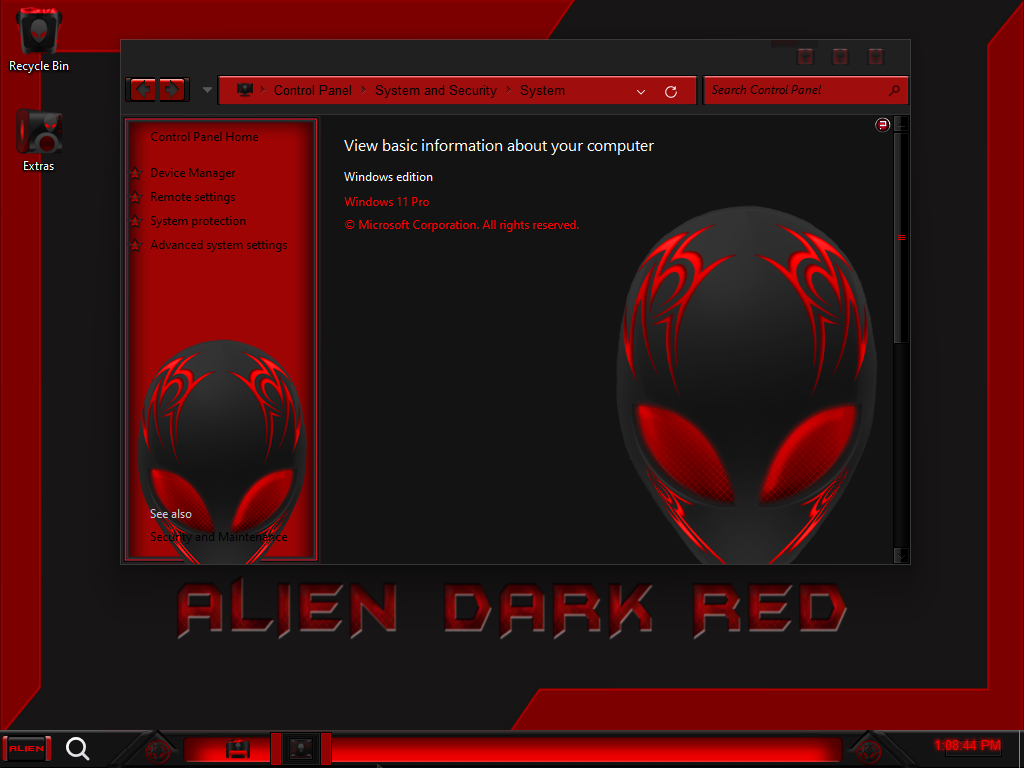Click the Microsoft Corporation copyright text
This screenshot has height=768, width=1024.
point(462,225)
